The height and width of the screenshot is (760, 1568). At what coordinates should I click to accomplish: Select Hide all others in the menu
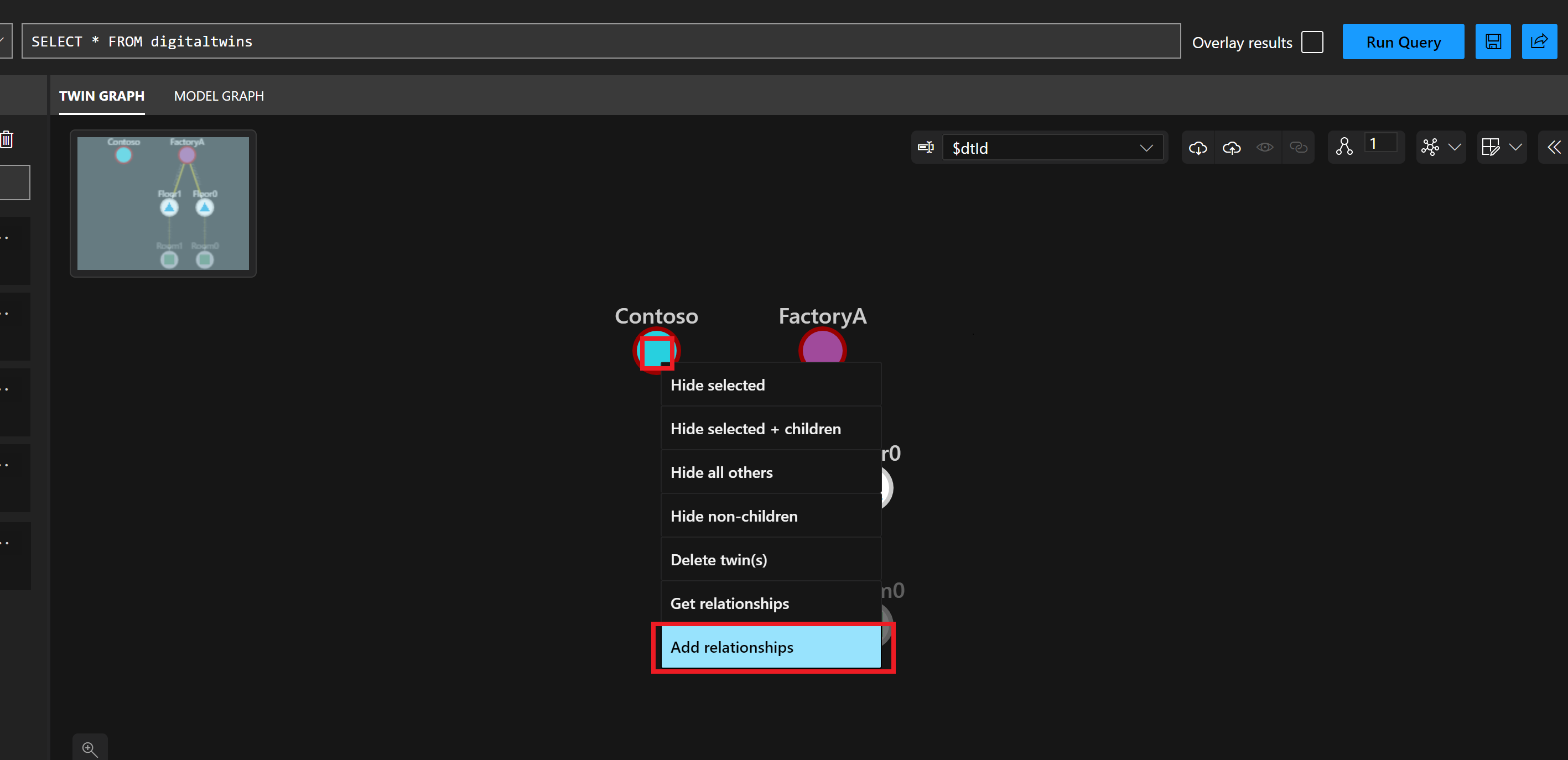(722, 472)
